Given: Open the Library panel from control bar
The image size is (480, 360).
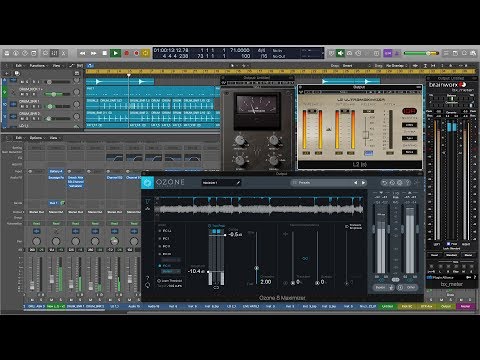Looking at the screenshot, I should click(x=7, y=53).
